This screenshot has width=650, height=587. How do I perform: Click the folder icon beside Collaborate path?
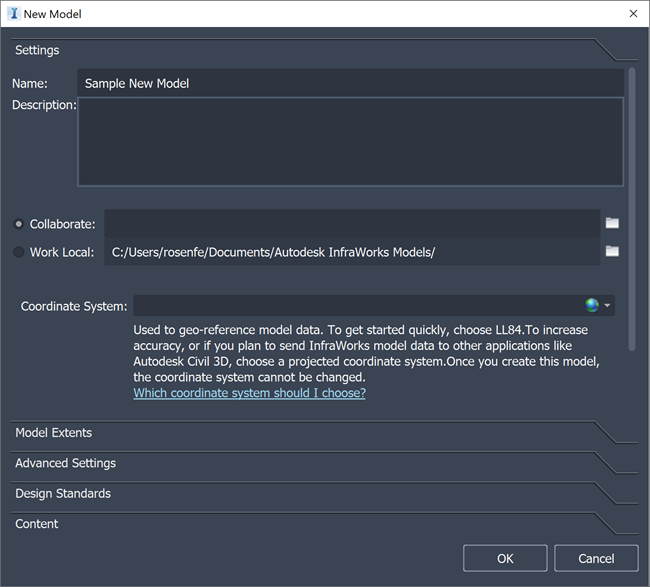(612, 223)
